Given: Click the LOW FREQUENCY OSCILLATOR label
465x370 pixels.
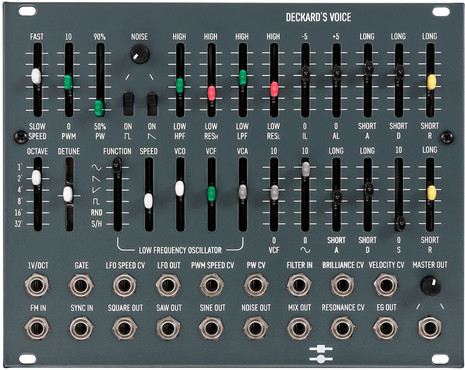Looking at the screenshot, I should [x=180, y=250].
